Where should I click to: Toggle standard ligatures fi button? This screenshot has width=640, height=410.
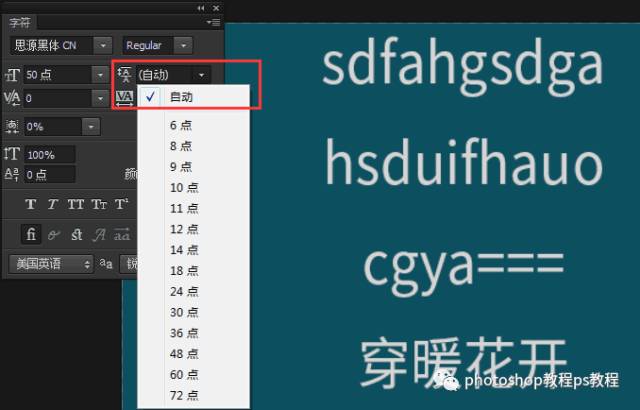31,235
